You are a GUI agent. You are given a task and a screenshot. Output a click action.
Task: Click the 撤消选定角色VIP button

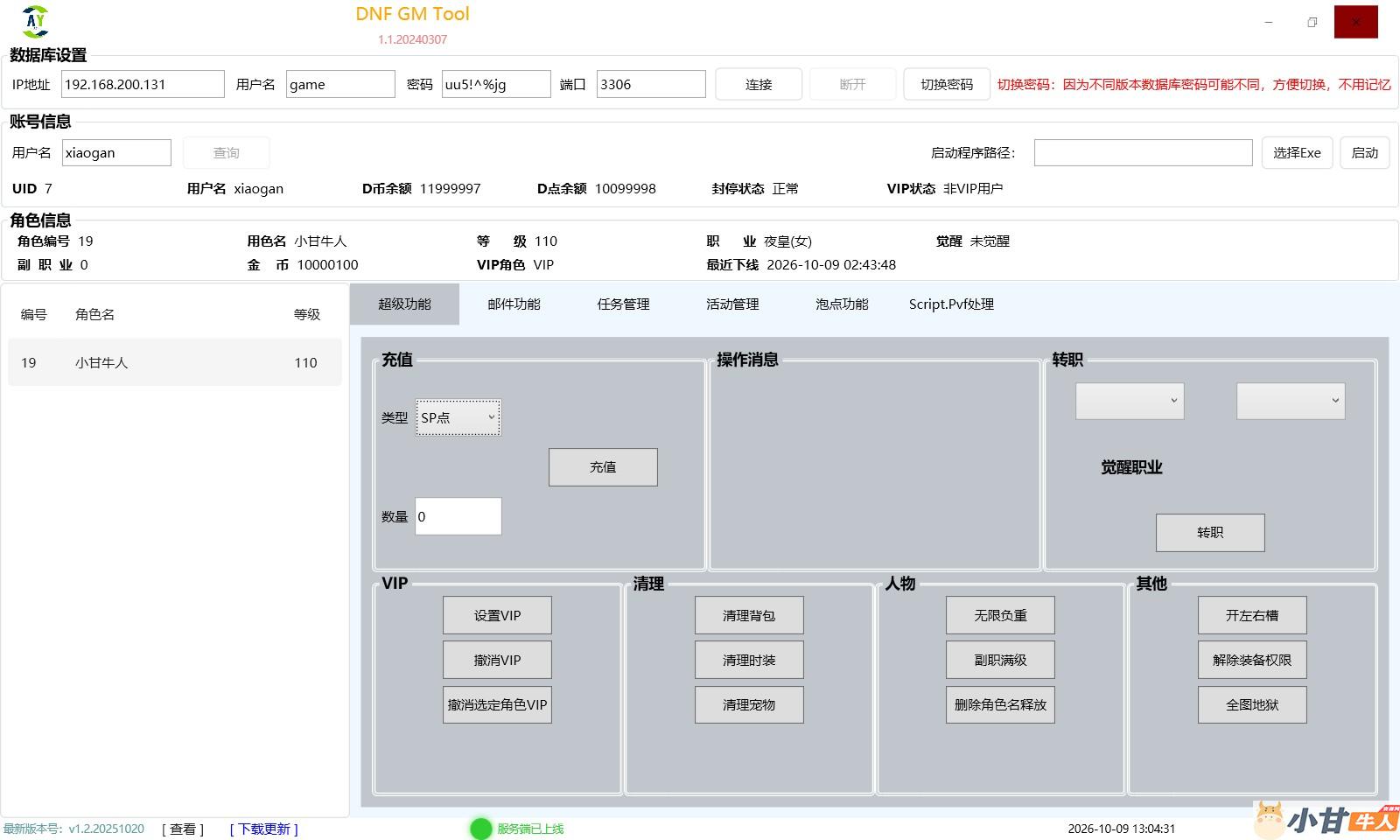(x=497, y=704)
